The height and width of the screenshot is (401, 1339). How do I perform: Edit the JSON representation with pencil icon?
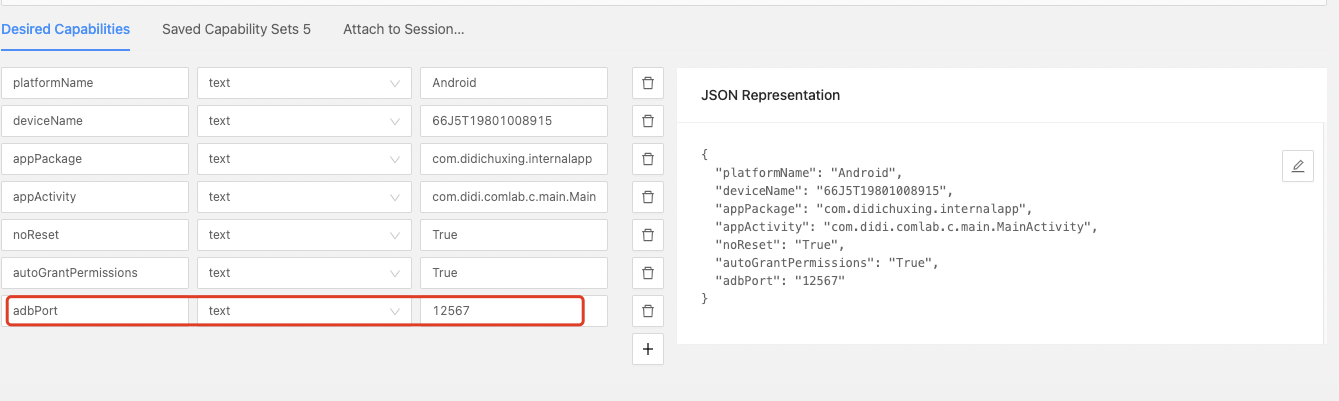pyautogui.click(x=1297, y=166)
